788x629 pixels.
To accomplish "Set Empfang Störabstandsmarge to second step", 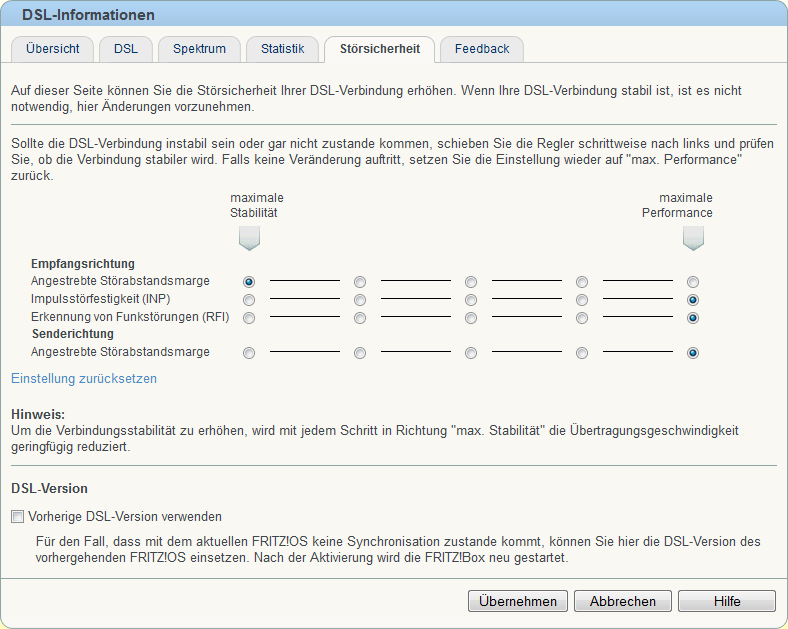I will point(360,282).
